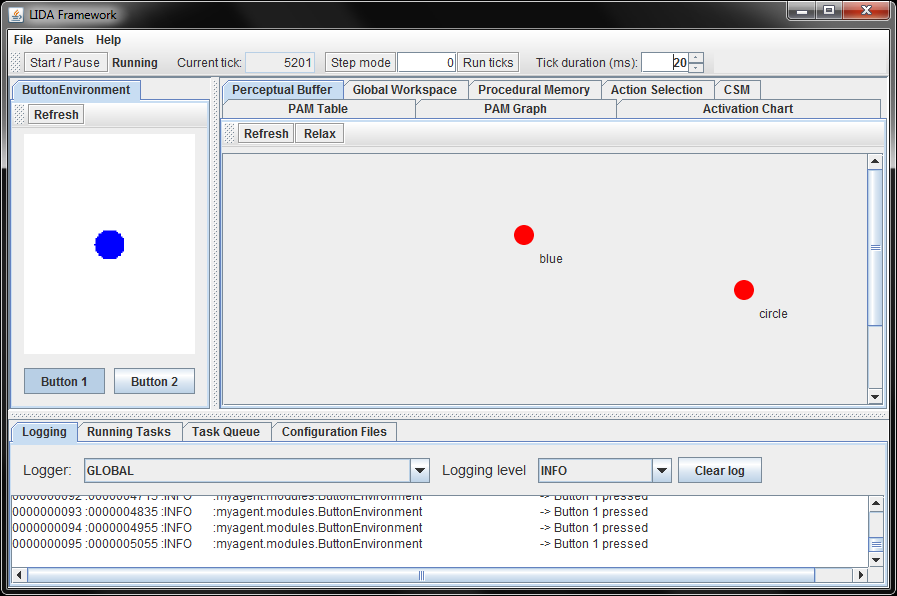Select the Task Queue tab
Viewport: 897px width, 596px height.
click(225, 432)
